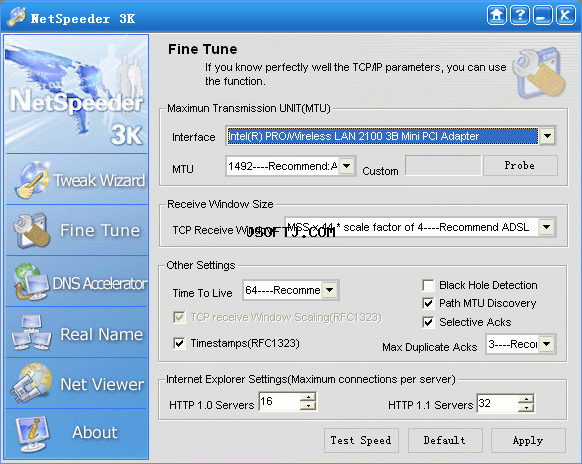Click the Tweak Wizard globe icon
Viewport: 582px width, 464px height.
click(33, 179)
